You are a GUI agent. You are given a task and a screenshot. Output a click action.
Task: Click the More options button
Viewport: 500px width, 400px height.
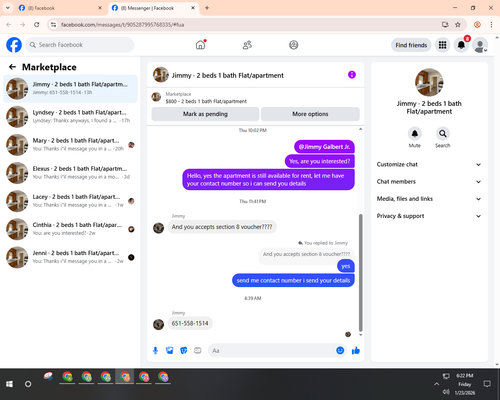click(x=310, y=114)
